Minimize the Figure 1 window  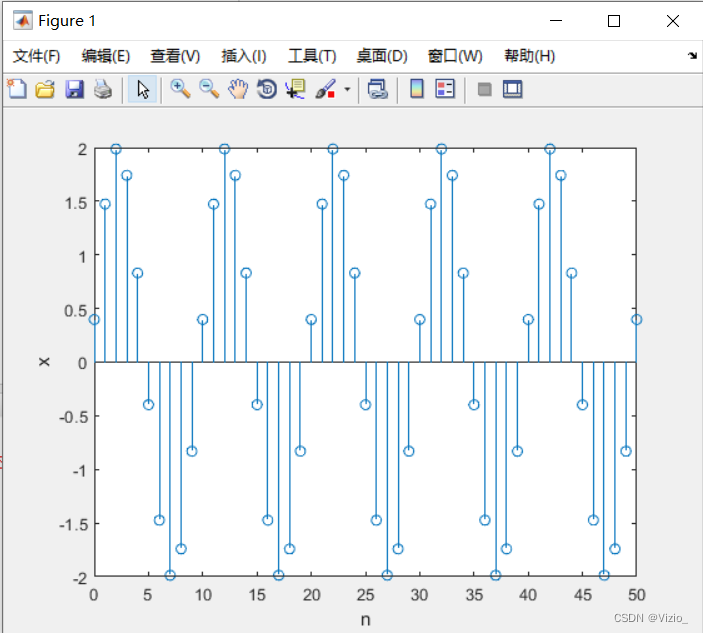click(x=556, y=21)
